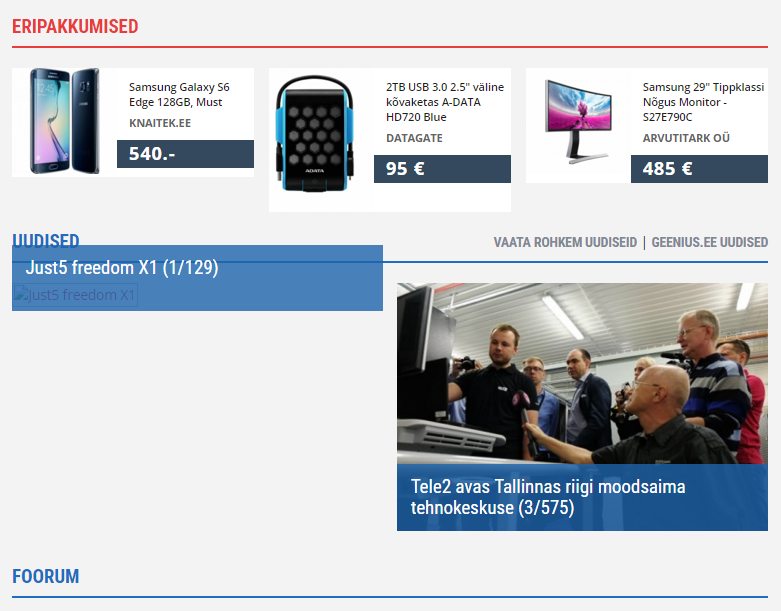781x611 pixels.
Task: Open the Samsung curved monitor product image
Action: tap(578, 122)
